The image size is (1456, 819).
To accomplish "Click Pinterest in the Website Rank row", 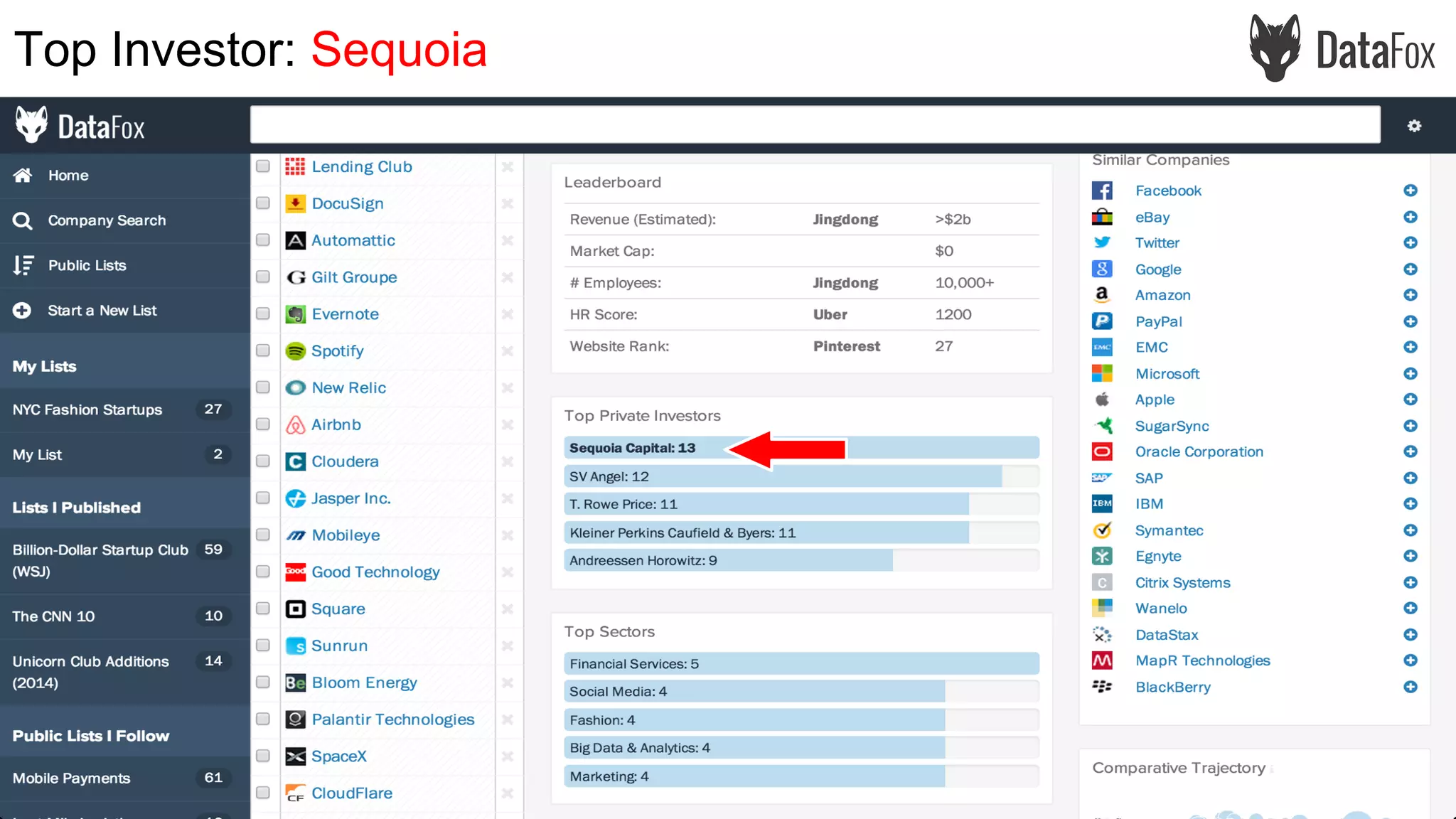I will click(x=846, y=346).
